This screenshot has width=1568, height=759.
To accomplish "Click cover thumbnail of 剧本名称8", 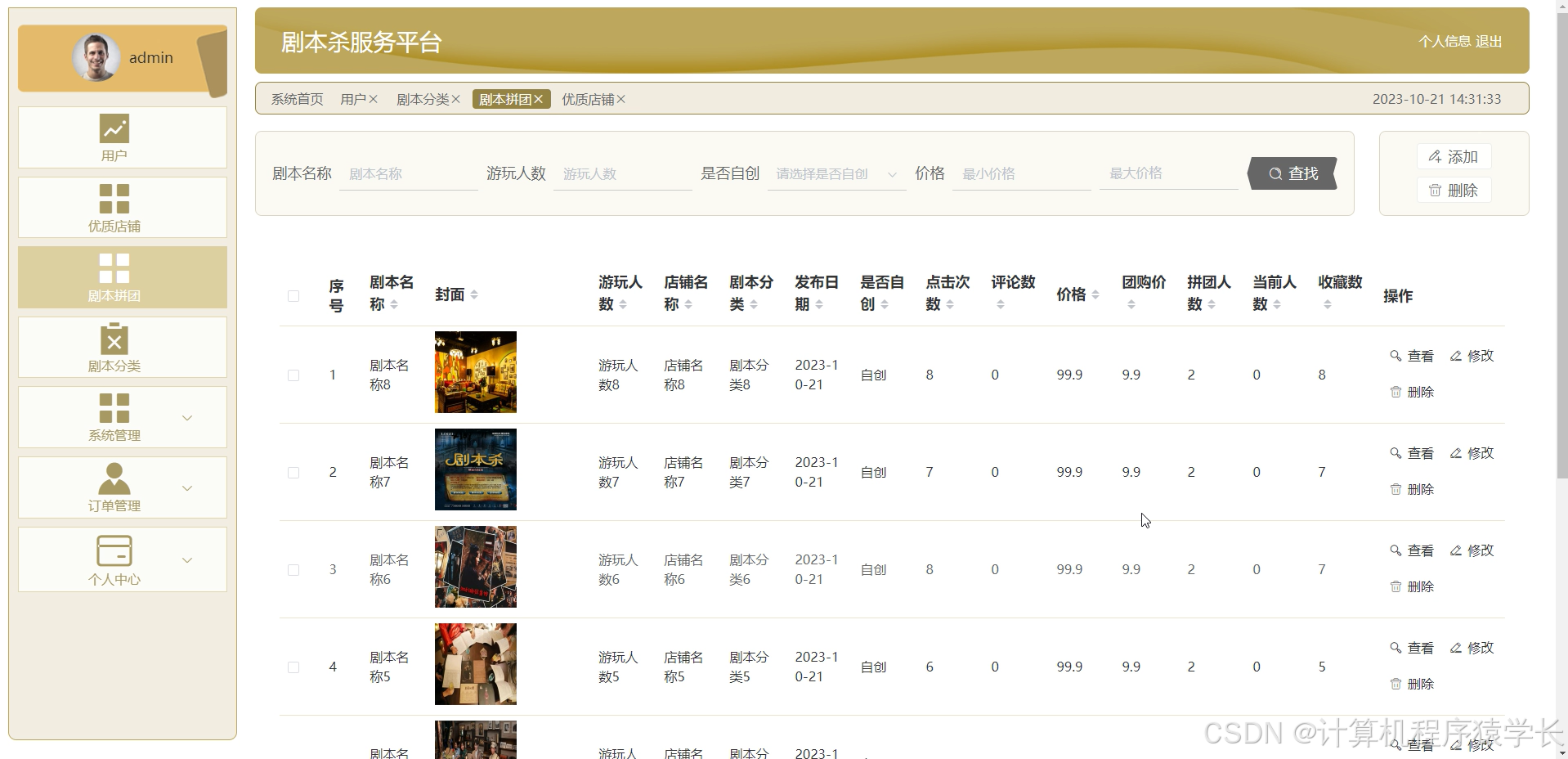I will (476, 372).
